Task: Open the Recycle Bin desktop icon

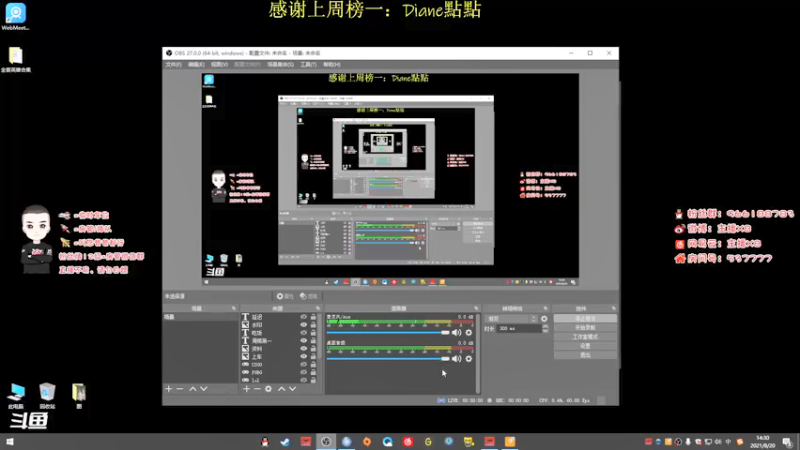Action: pos(47,396)
